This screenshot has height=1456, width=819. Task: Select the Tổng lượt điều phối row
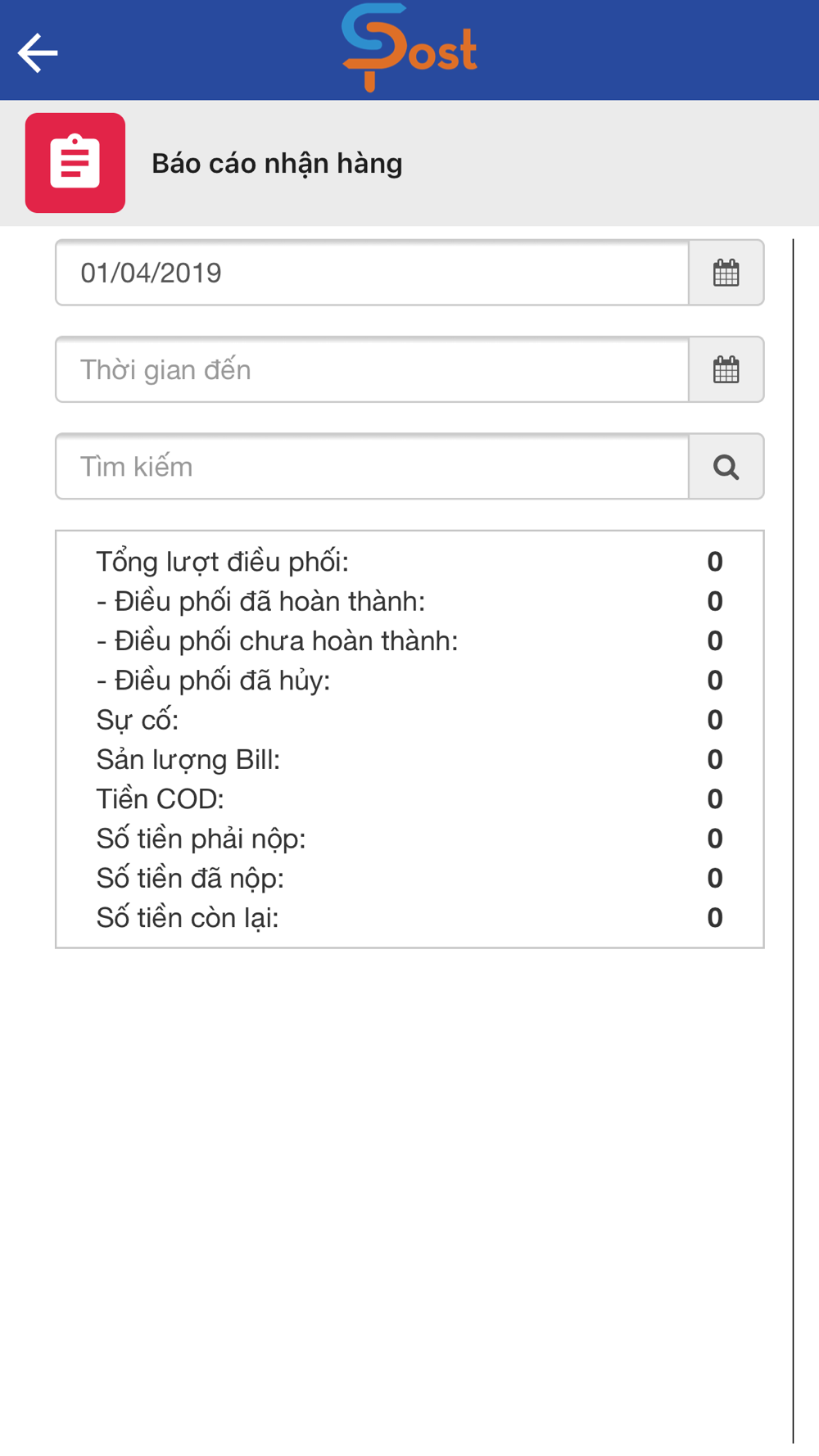coord(409,562)
